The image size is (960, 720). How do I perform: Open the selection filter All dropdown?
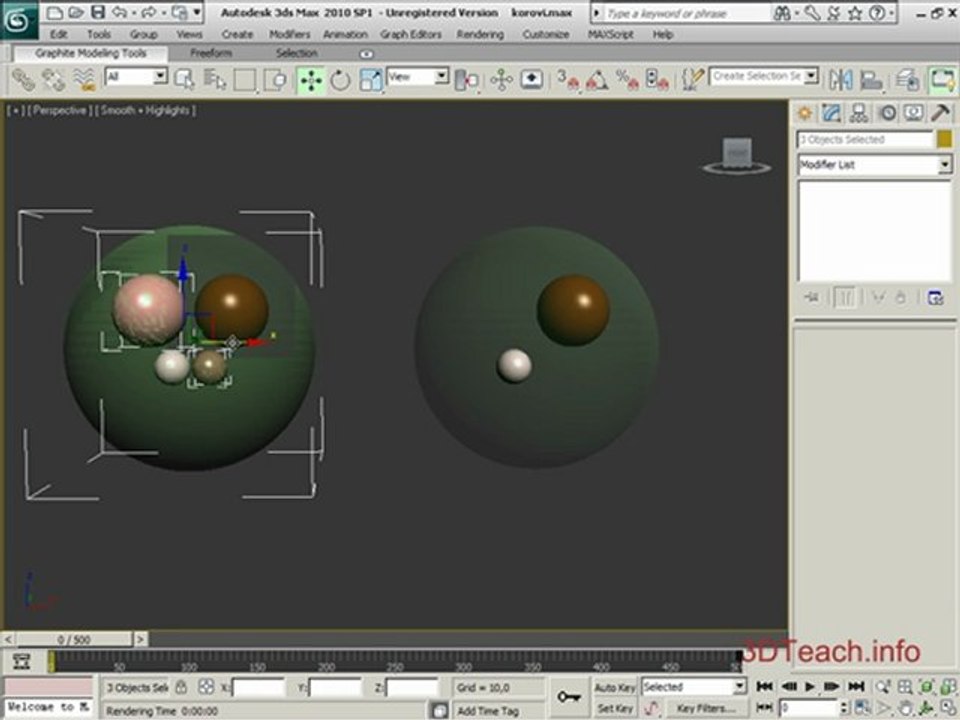pyautogui.click(x=160, y=77)
